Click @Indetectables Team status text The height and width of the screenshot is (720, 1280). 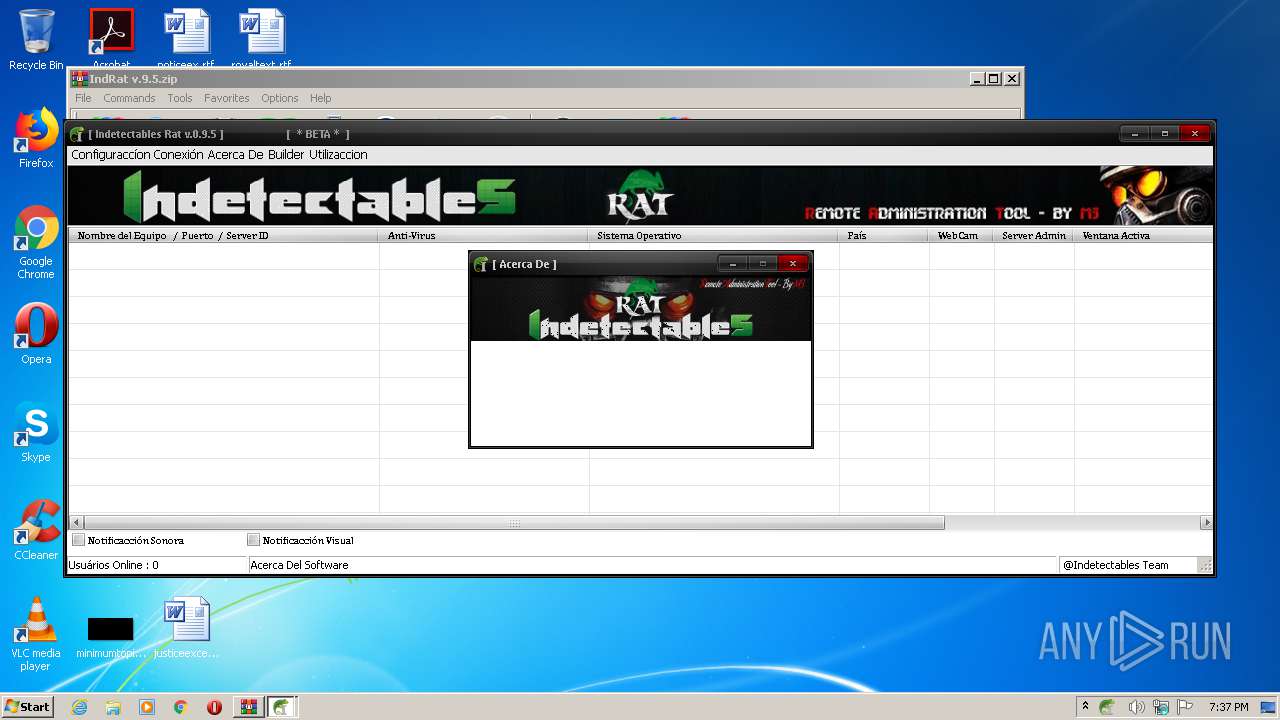[x=1115, y=565]
